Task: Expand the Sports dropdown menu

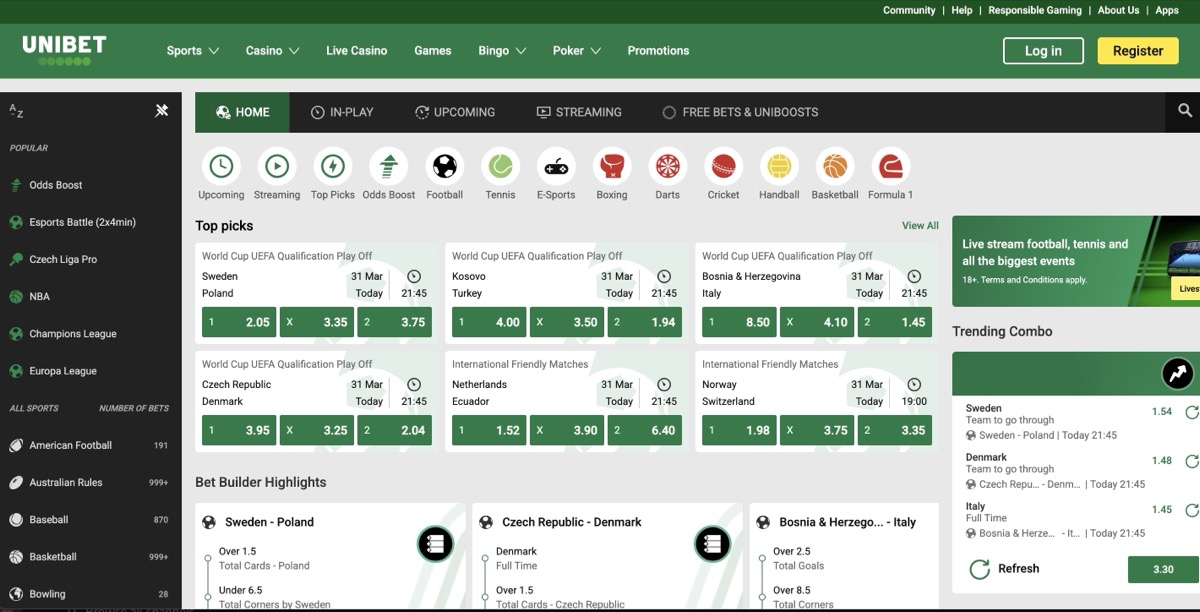Action: [192, 50]
